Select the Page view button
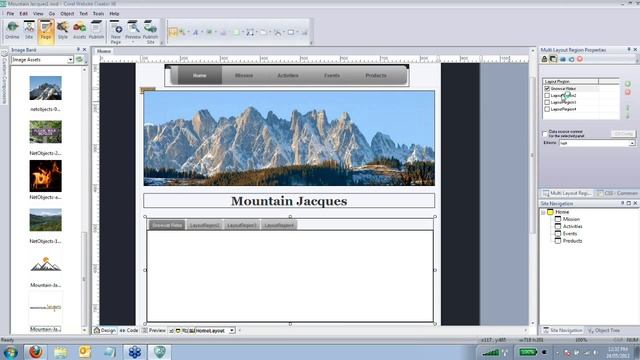640x360 pixels. click(x=46, y=31)
